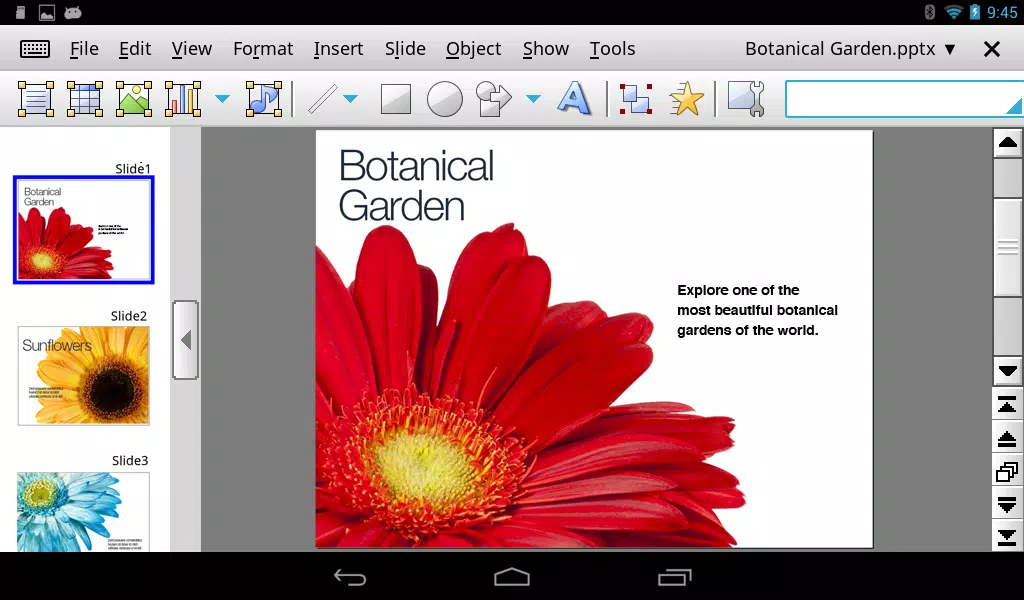Insert a text box from the toolbar
This screenshot has height=600, width=1024.
[35, 99]
